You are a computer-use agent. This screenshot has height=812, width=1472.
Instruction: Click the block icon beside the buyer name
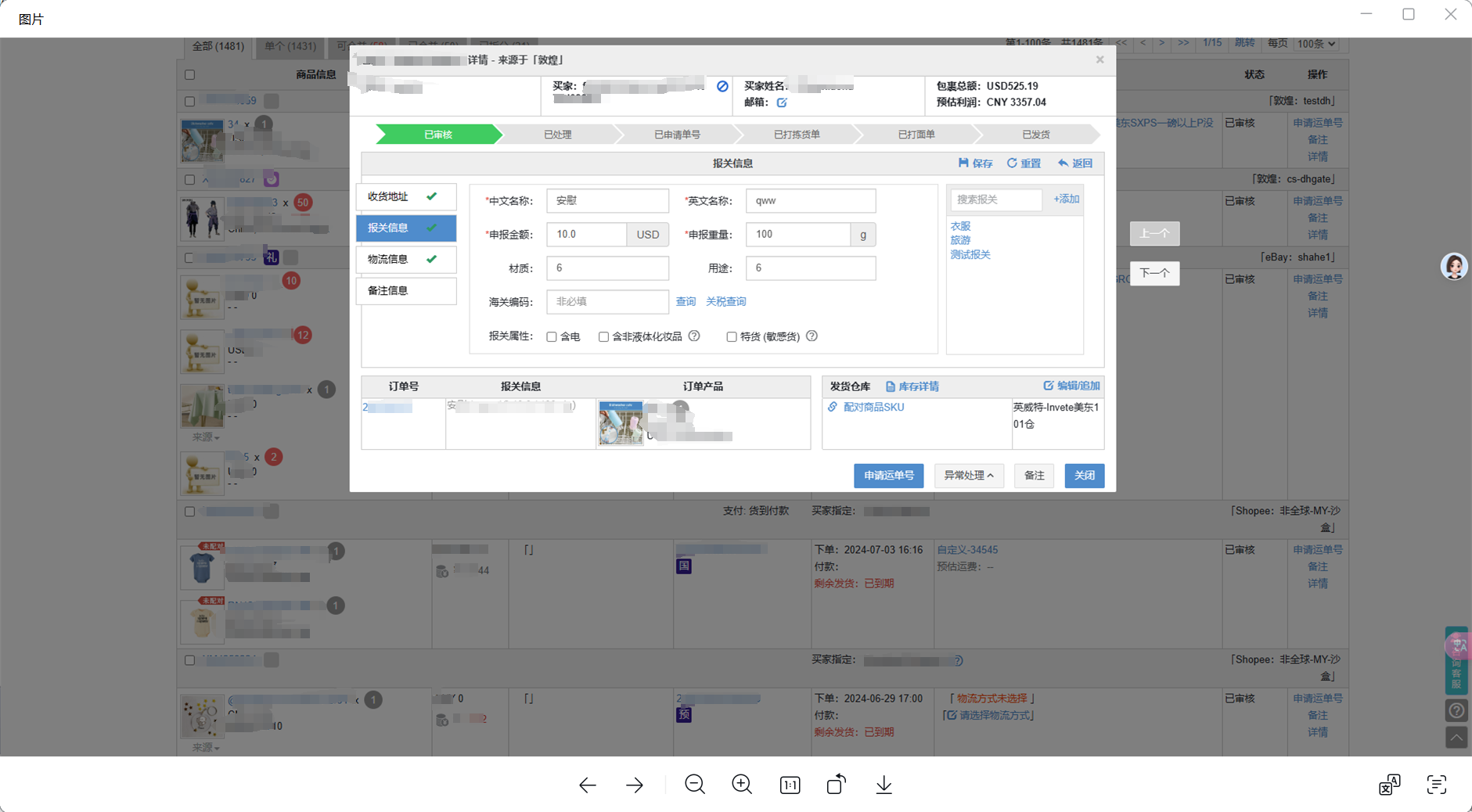click(x=722, y=86)
